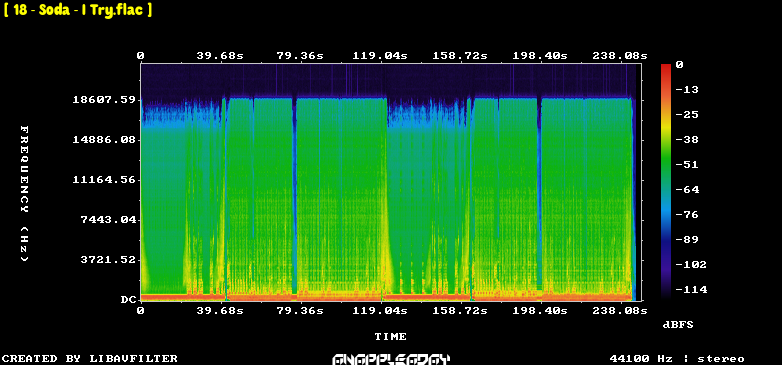Click the 11164.56 frequency axis label

[x=104, y=180]
